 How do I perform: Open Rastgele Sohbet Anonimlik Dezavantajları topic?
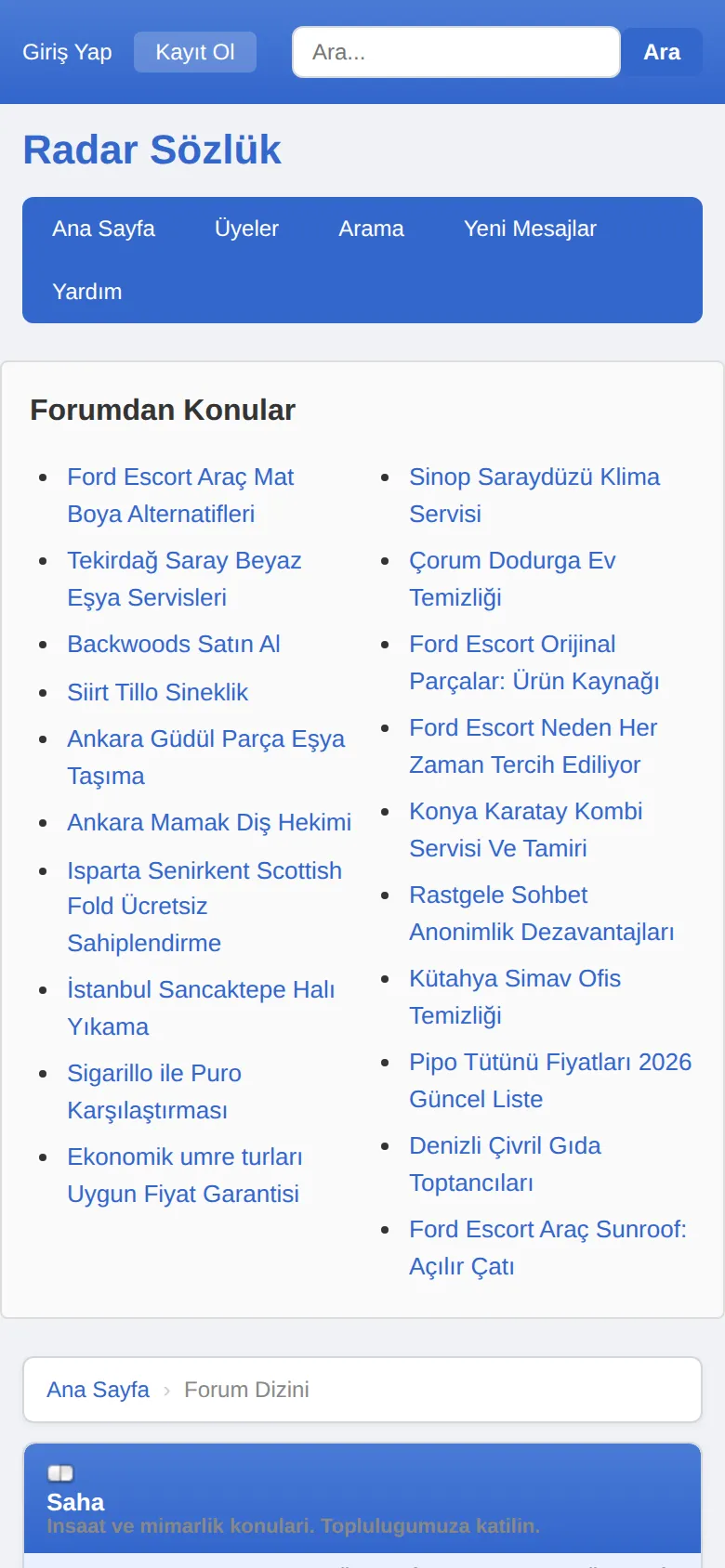pos(542,913)
